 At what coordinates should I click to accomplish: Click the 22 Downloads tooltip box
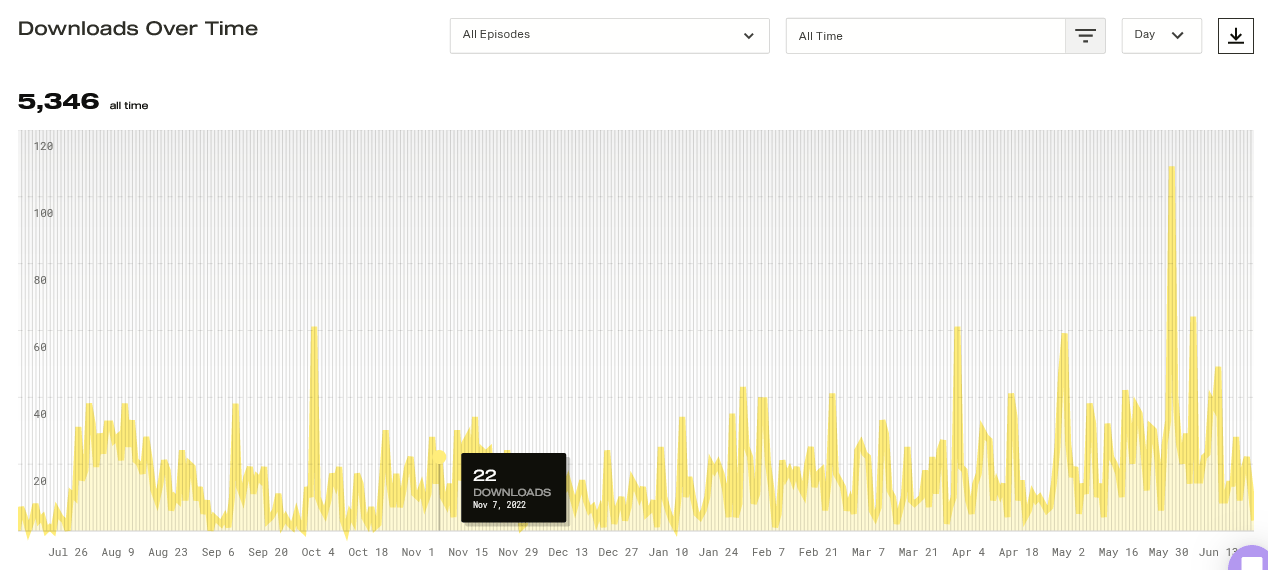point(513,487)
